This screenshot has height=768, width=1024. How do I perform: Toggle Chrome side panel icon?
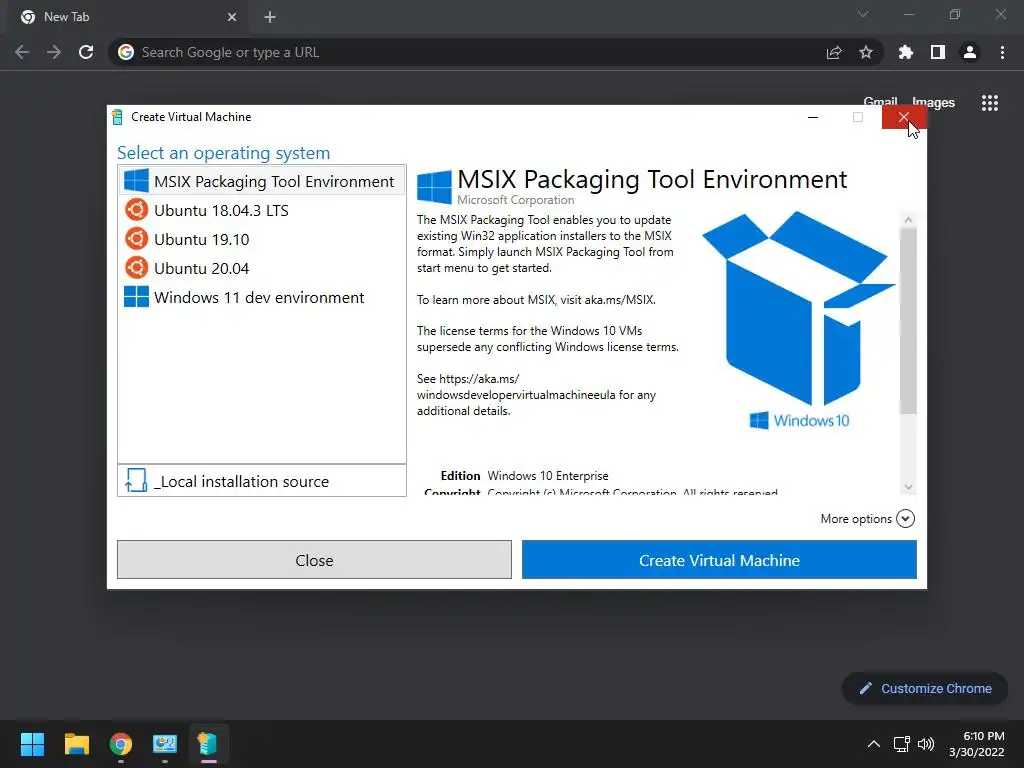tap(938, 52)
